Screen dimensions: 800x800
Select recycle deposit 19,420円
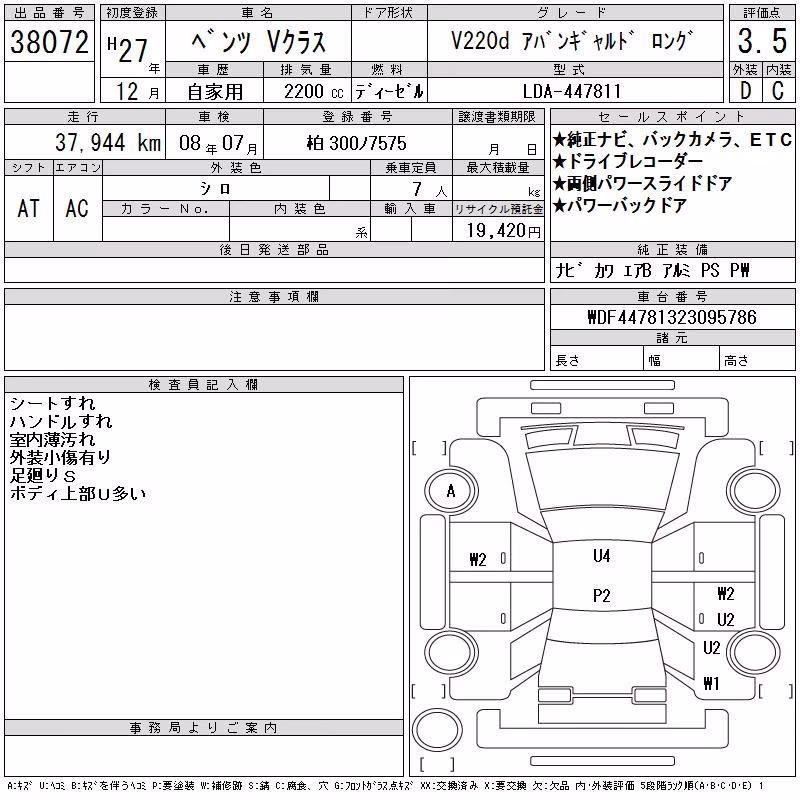tap(503, 231)
